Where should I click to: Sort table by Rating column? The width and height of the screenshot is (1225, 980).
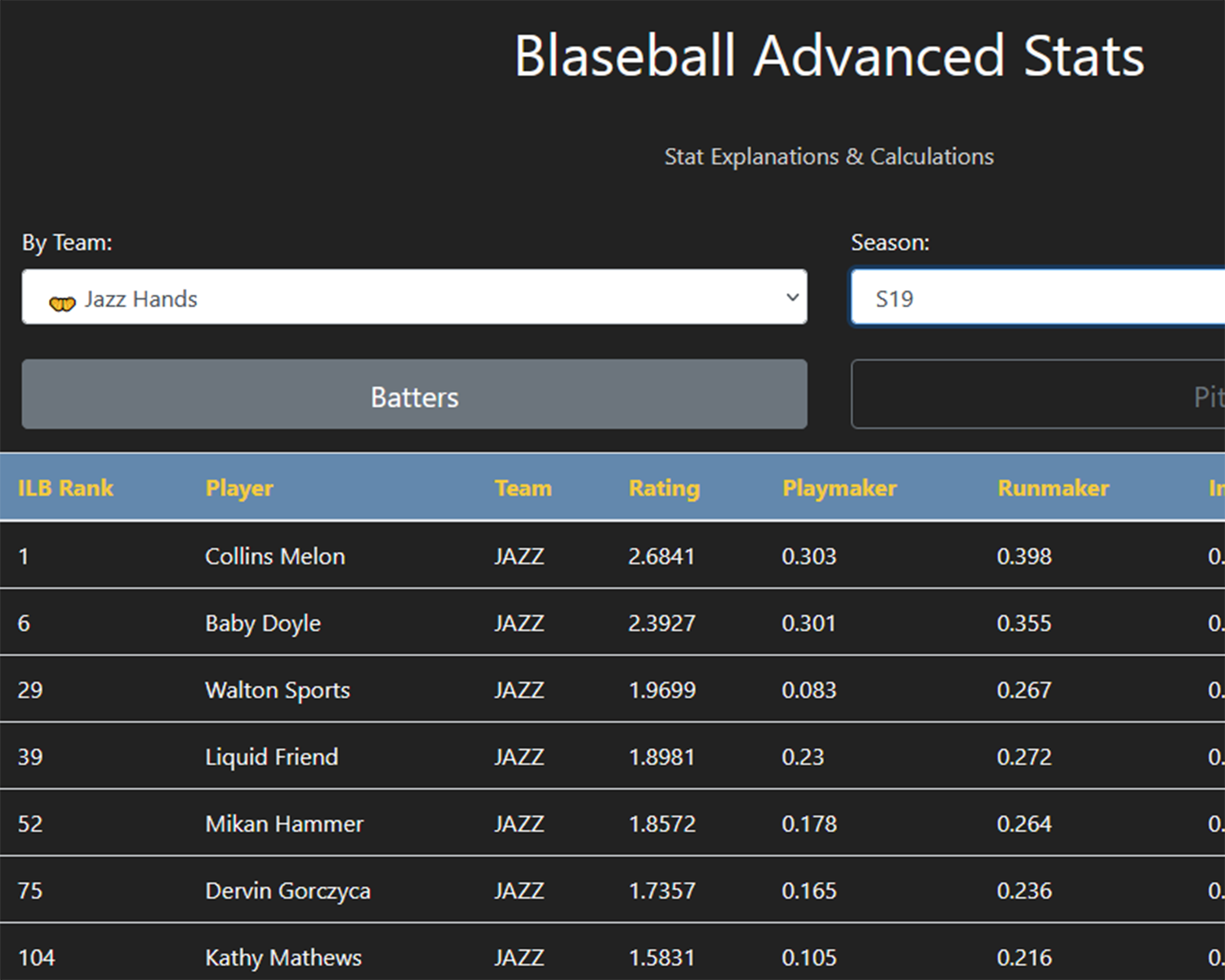coord(664,488)
